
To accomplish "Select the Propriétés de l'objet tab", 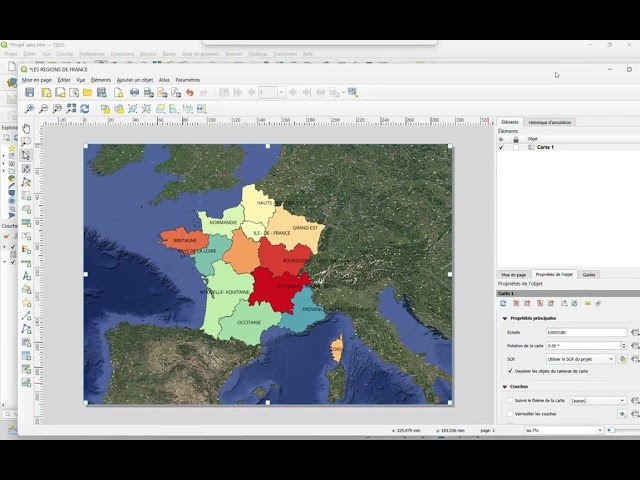I will (x=554, y=275).
